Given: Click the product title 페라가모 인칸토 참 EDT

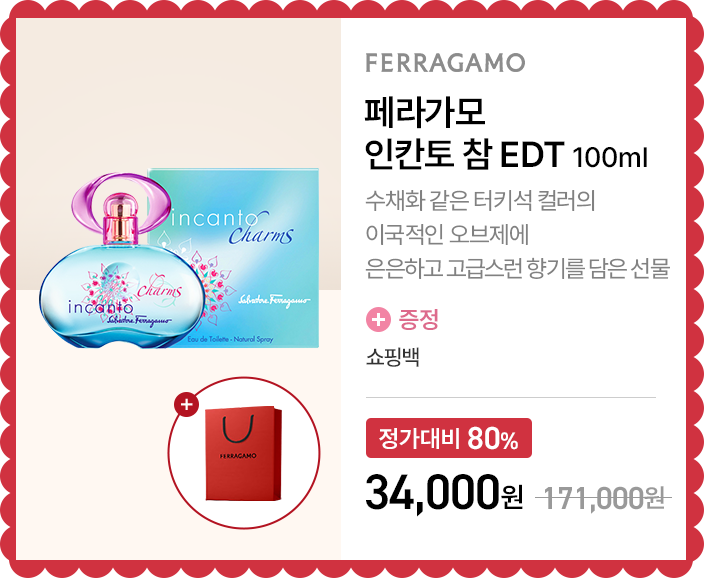Looking at the screenshot, I should (x=464, y=133).
